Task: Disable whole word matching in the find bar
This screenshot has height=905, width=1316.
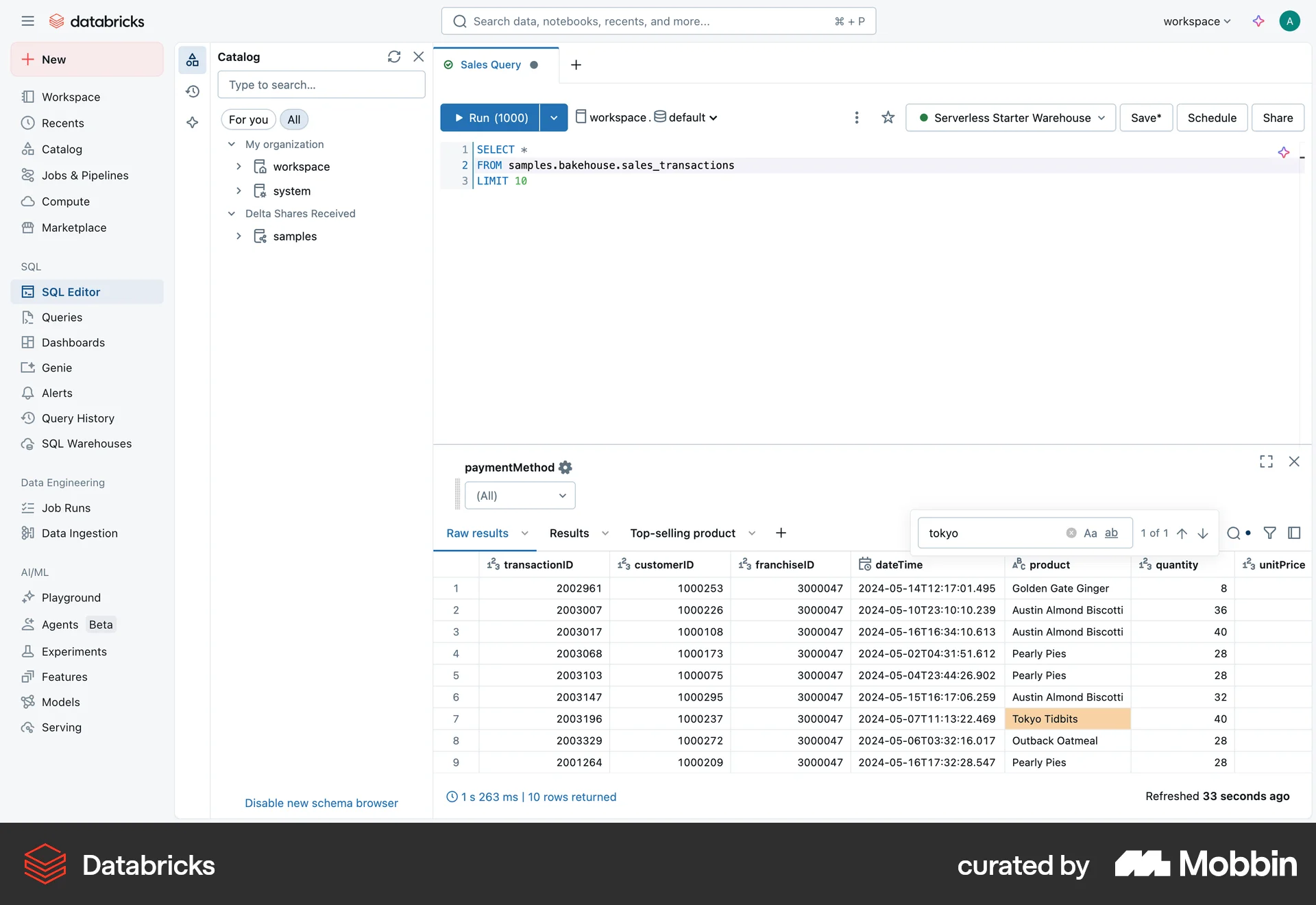Action: tap(1112, 533)
